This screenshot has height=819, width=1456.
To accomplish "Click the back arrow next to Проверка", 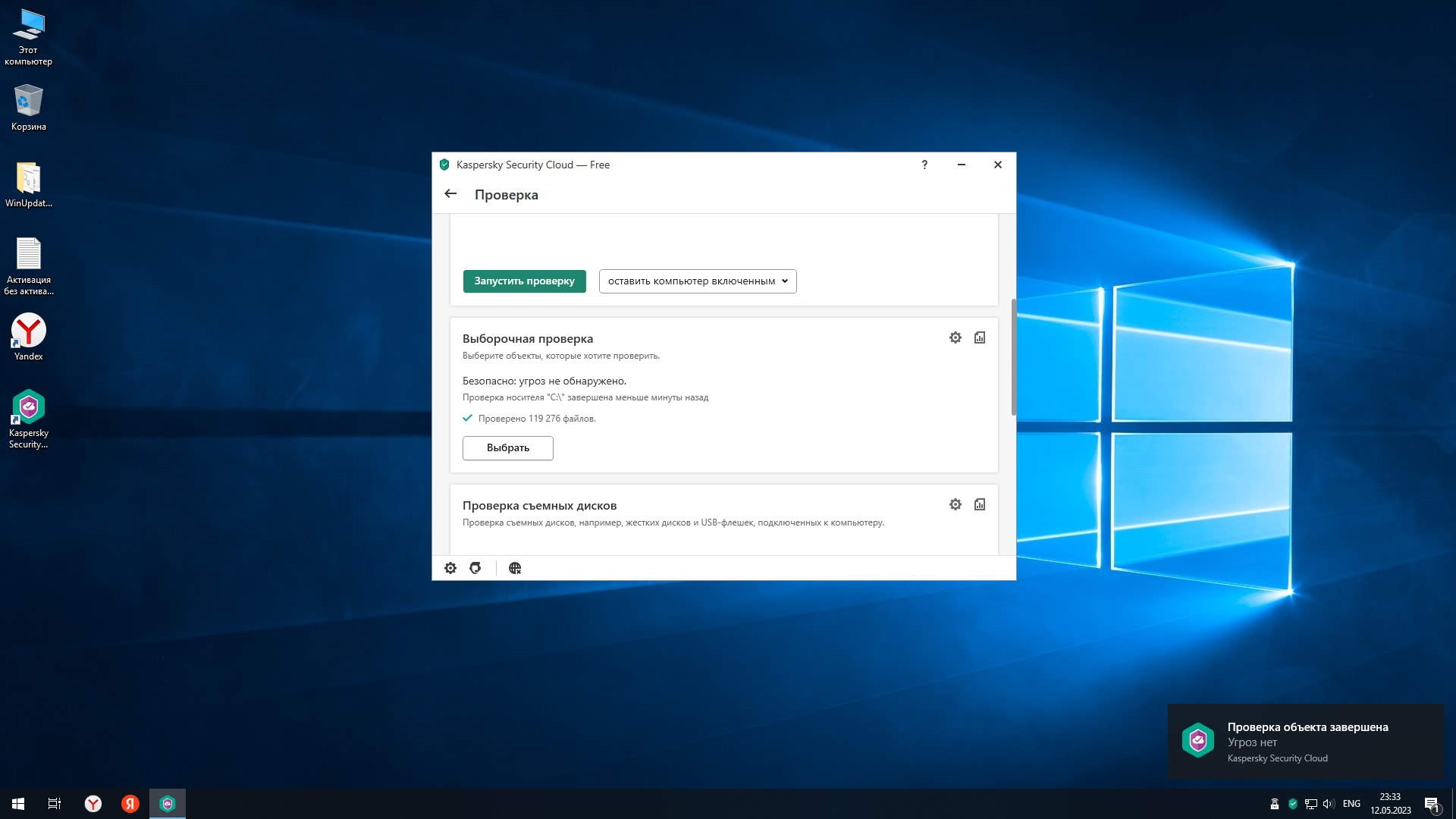I will click(450, 194).
